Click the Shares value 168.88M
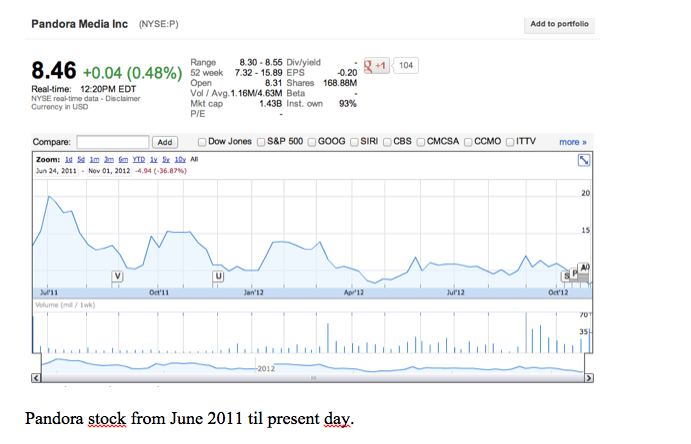The height and width of the screenshot is (444, 691). tap(340, 83)
